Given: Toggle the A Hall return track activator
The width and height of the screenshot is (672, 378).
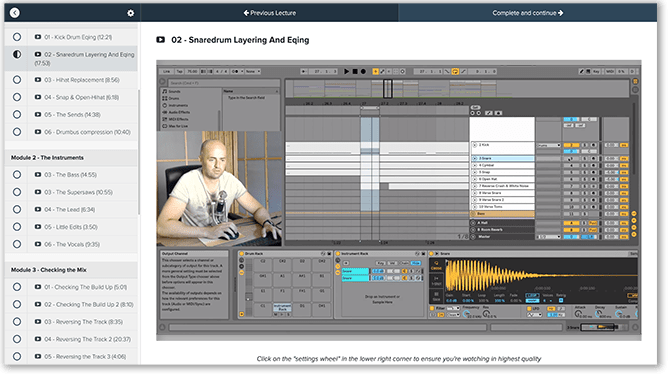Looking at the screenshot, I should tap(571, 223).
